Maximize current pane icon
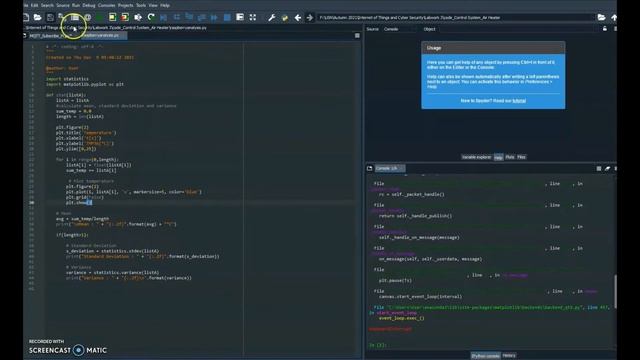640x360 pixels. 240,18
